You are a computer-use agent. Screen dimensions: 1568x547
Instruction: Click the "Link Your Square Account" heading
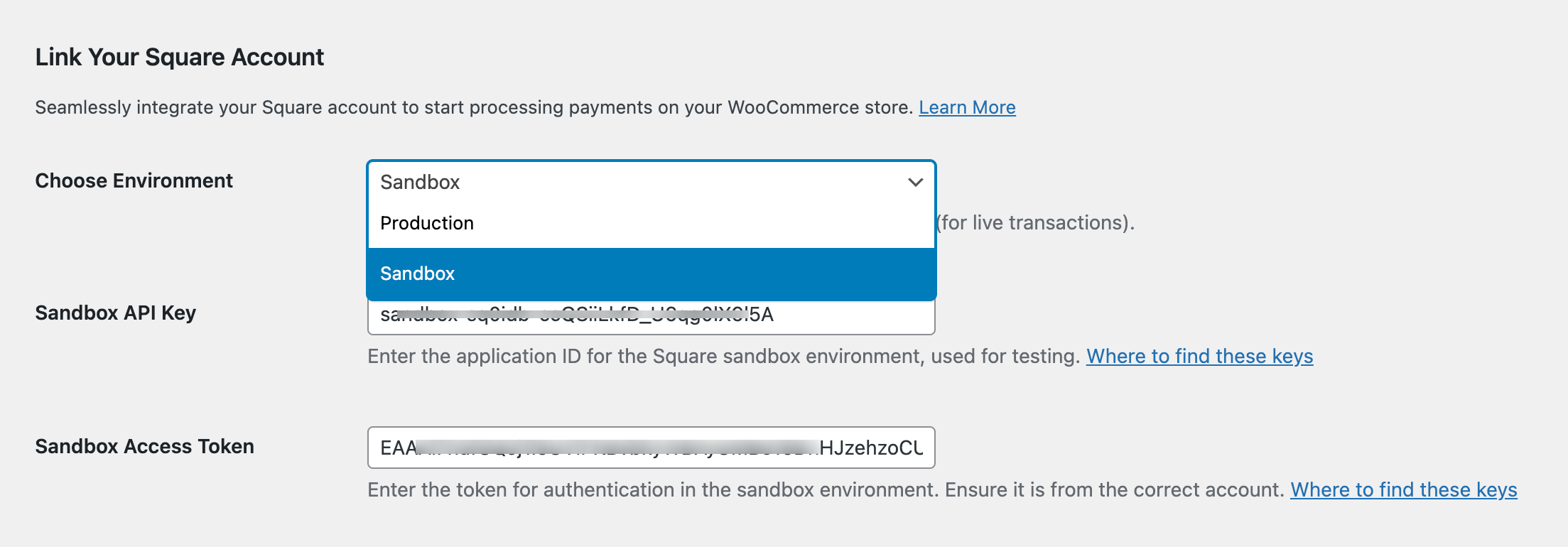click(x=180, y=57)
